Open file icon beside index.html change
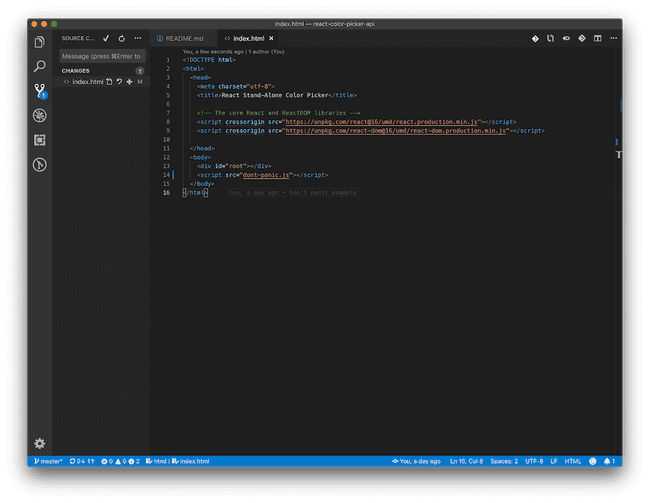The height and width of the screenshot is (503, 650). tap(109, 82)
